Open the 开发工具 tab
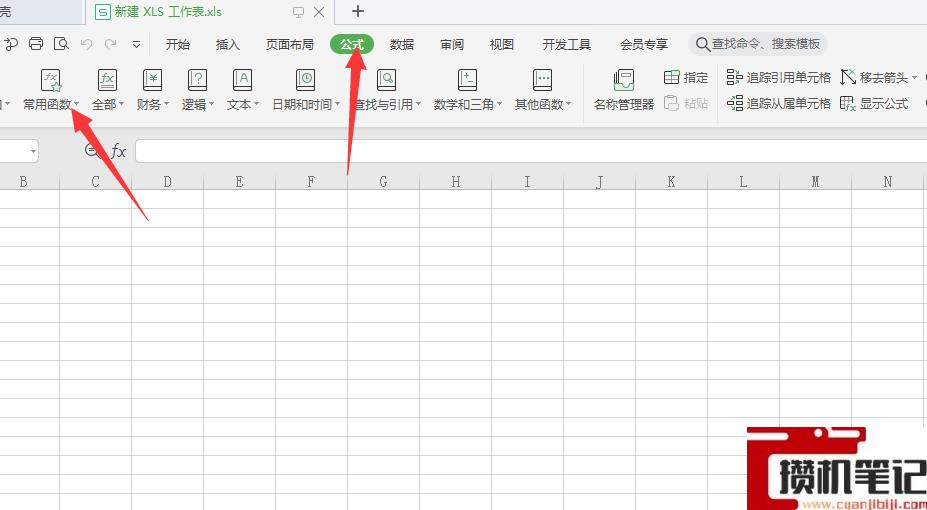 (567, 44)
